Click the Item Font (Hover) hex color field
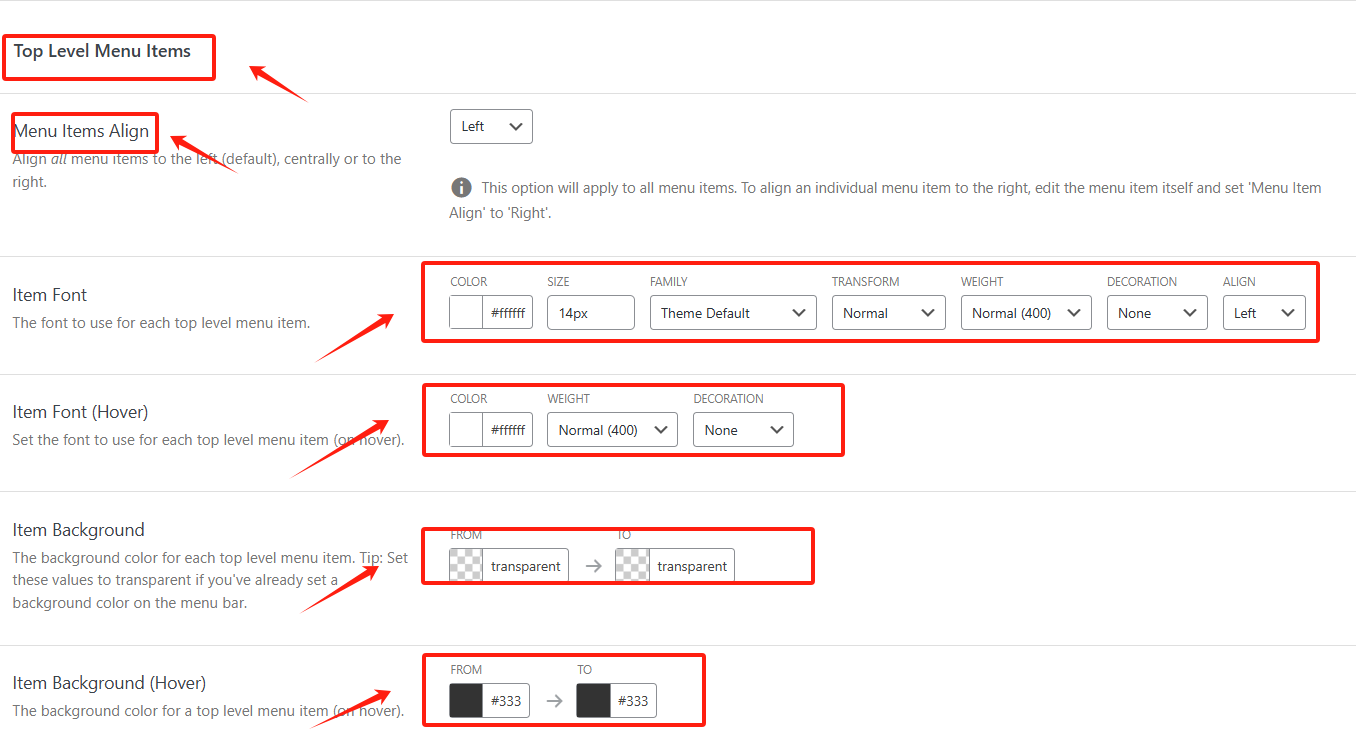Viewport: 1356px width, 756px height. 507,430
